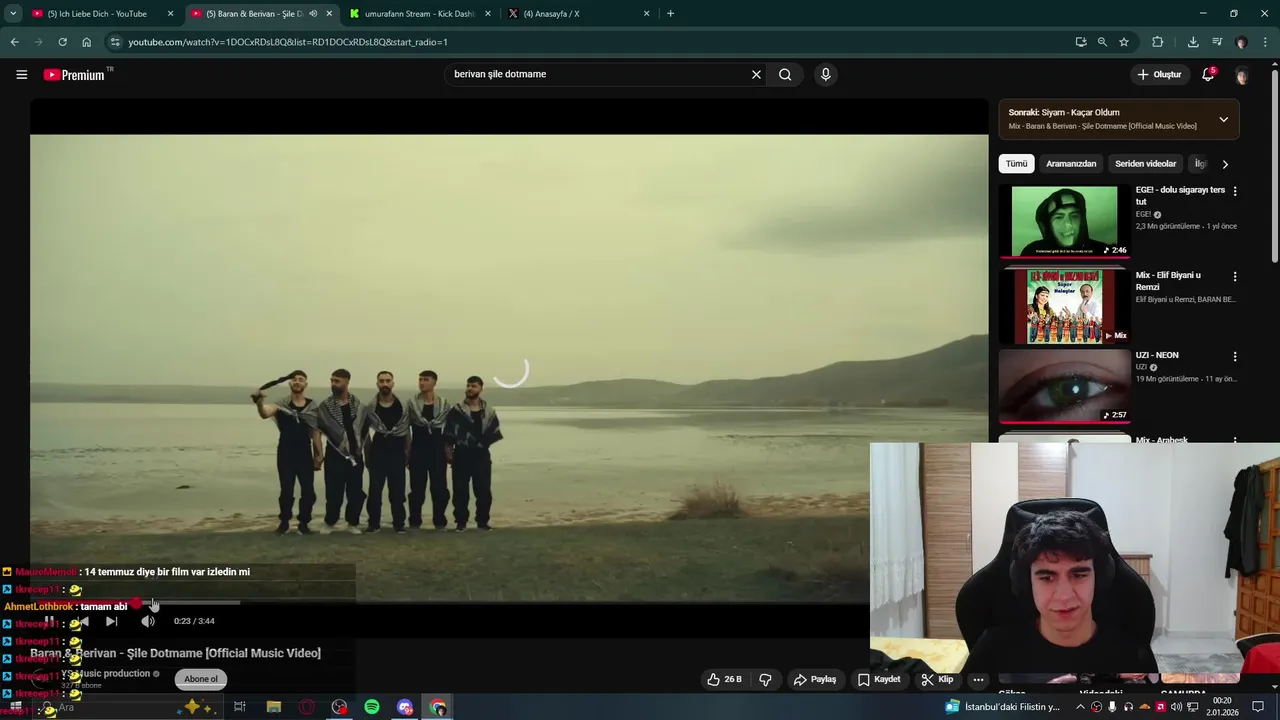1280x720 pixels.
Task: Open Chrome media controls icon
Action: [1217, 42]
